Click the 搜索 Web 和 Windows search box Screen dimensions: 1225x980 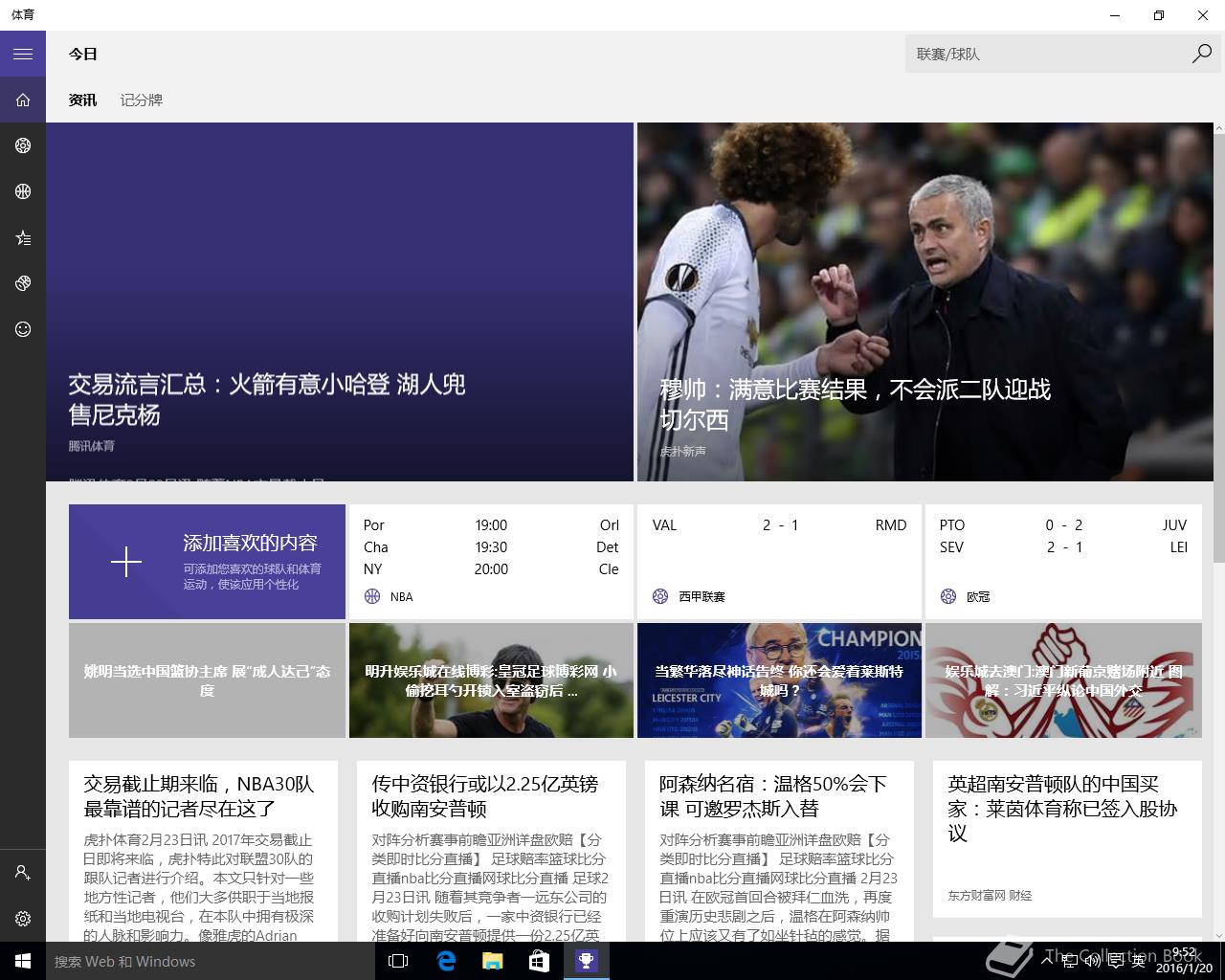click(x=209, y=961)
